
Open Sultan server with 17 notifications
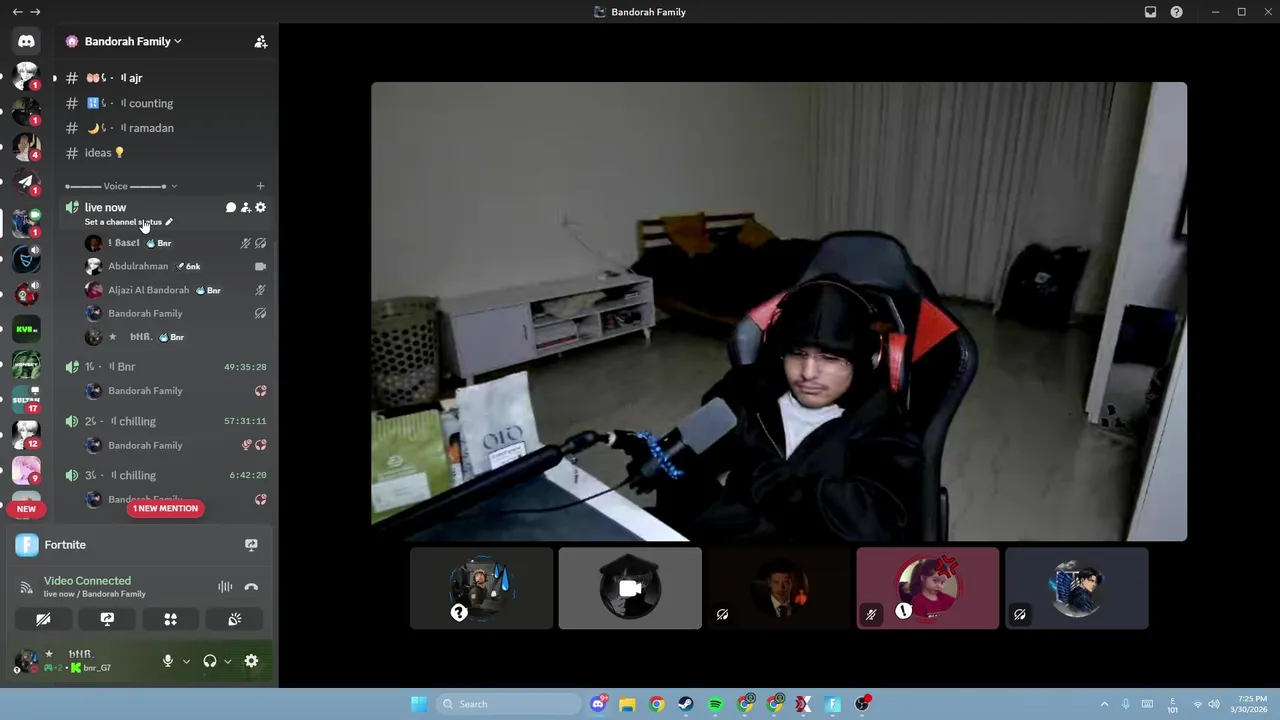26,398
